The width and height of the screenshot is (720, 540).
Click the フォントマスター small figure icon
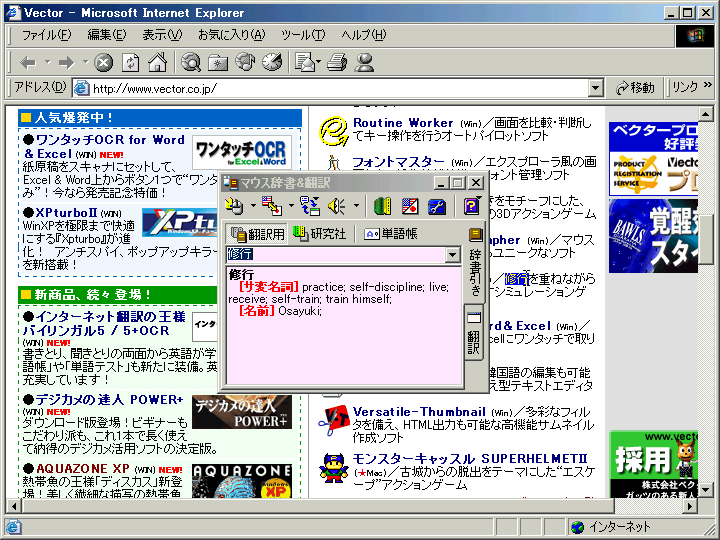coord(334,163)
